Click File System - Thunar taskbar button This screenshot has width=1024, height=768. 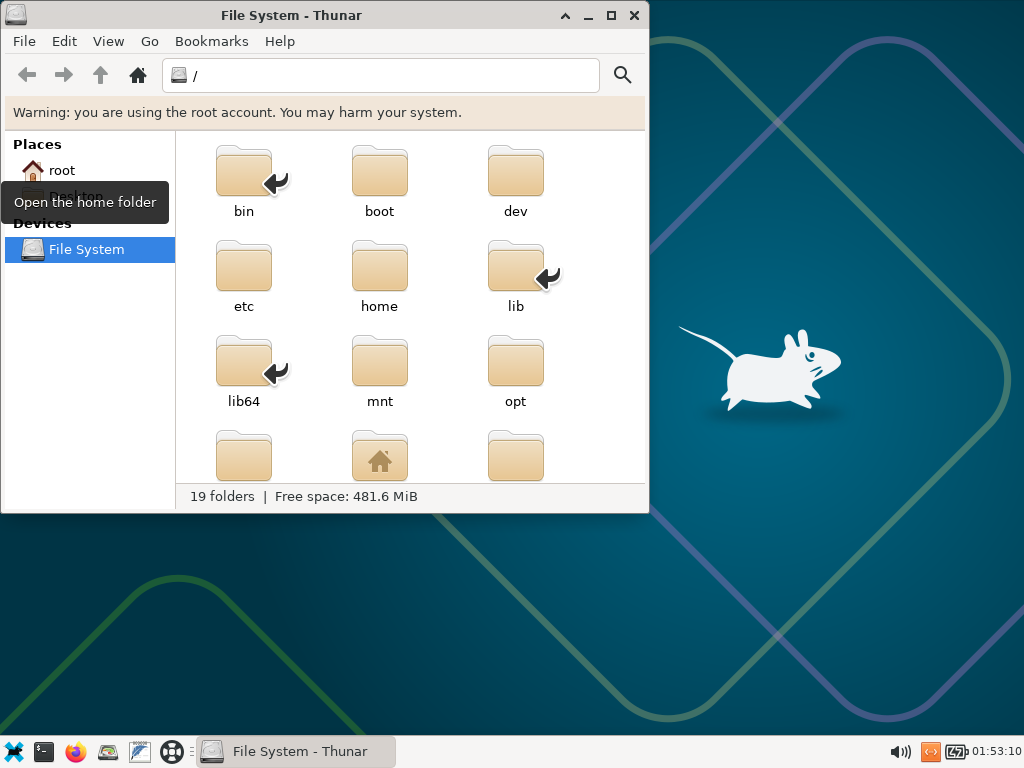[296, 752]
